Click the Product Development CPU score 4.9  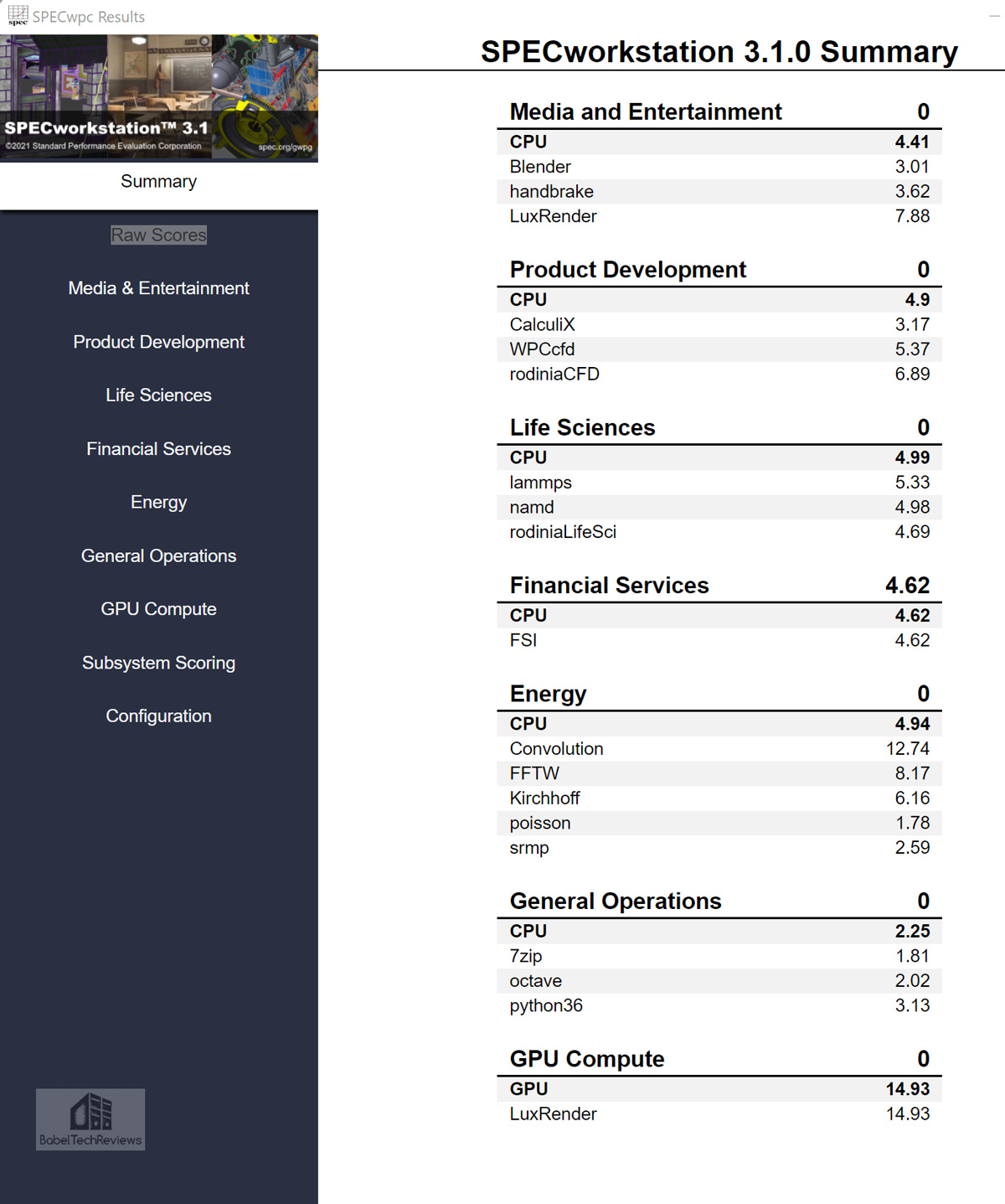point(918,300)
